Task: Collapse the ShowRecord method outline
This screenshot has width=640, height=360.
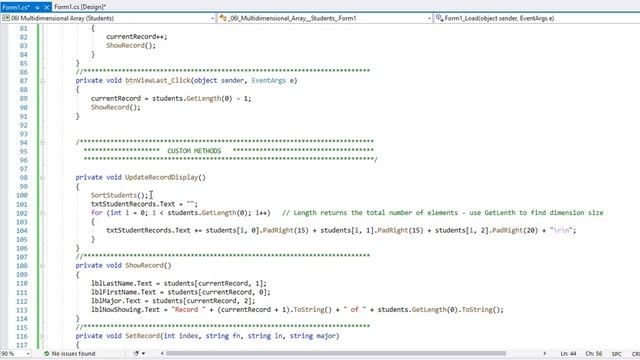Action: point(42,266)
